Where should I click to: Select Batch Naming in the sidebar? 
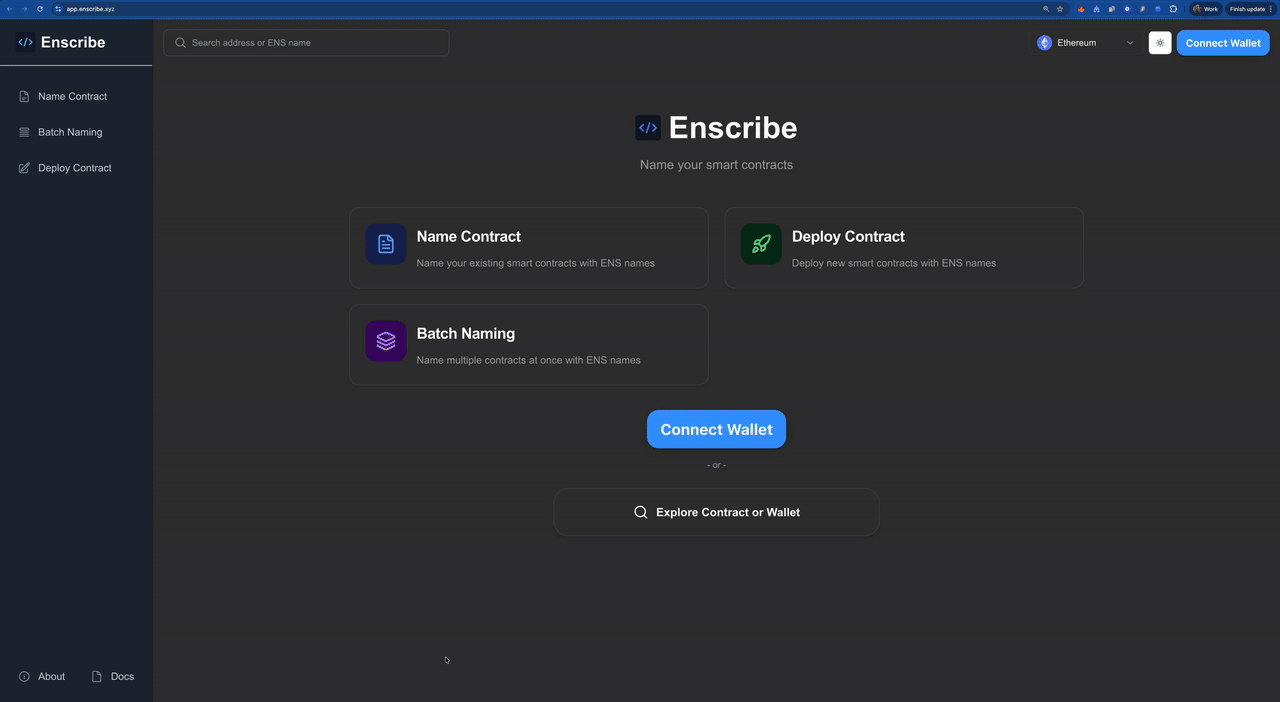[x=69, y=132]
